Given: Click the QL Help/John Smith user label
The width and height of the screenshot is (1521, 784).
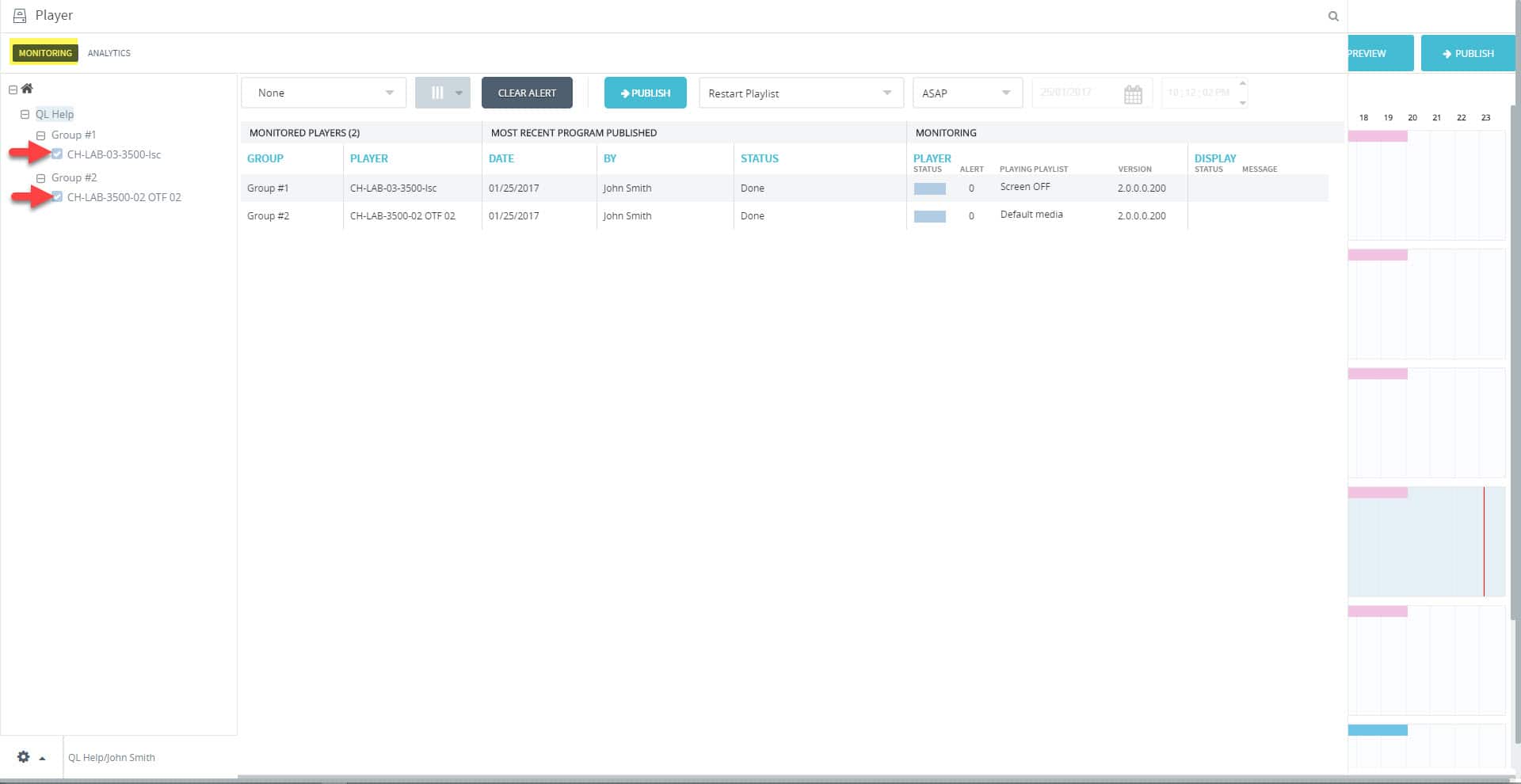Looking at the screenshot, I should [112, 757].
